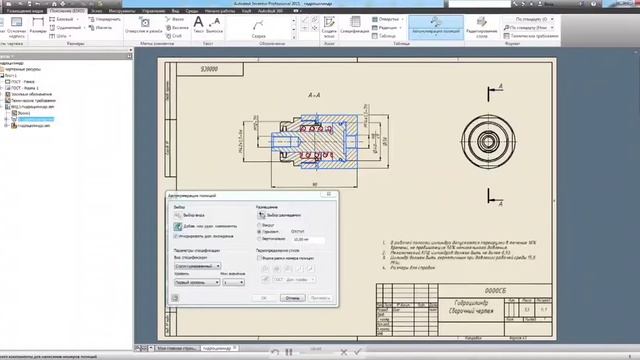
Task: Activate the Текст tool
Action: 198,24
